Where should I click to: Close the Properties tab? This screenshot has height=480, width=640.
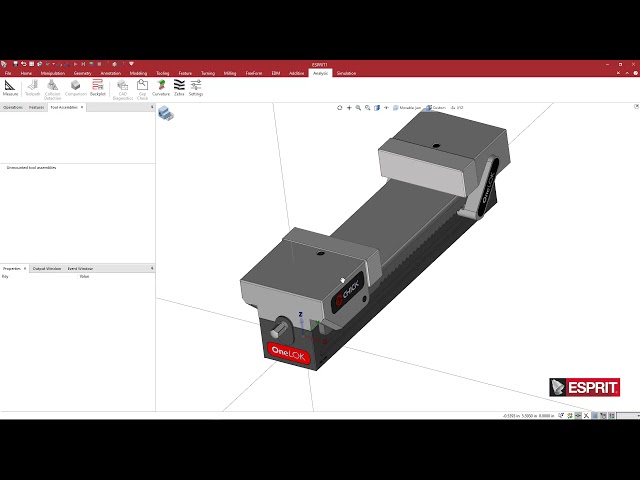25,269
